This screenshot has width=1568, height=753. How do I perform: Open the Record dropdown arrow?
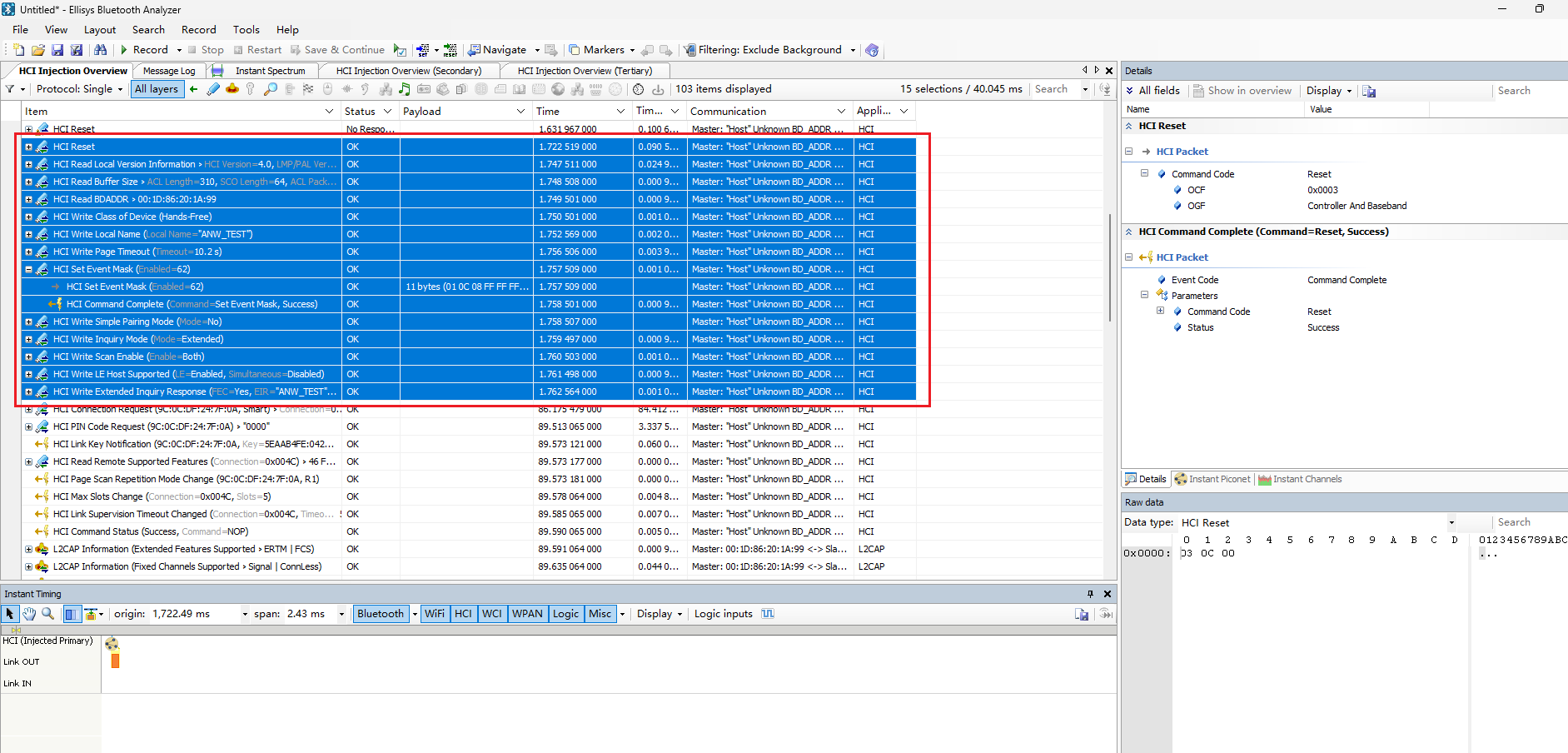(179, 50)
